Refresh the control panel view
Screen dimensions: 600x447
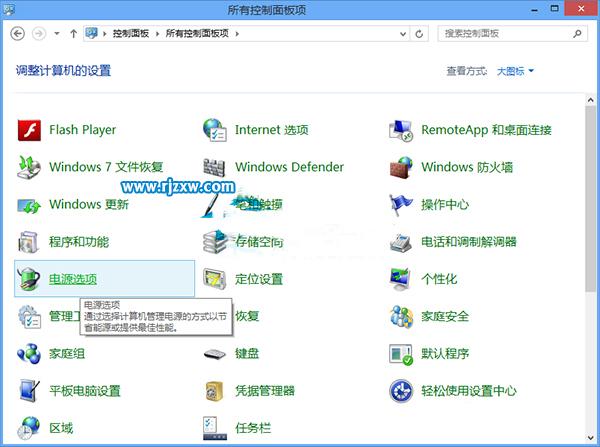point(419,34)
